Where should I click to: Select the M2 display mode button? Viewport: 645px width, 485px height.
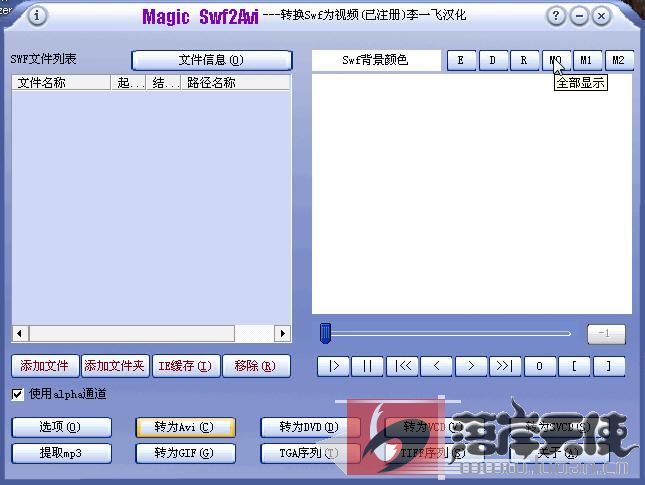tap(619, 60)
